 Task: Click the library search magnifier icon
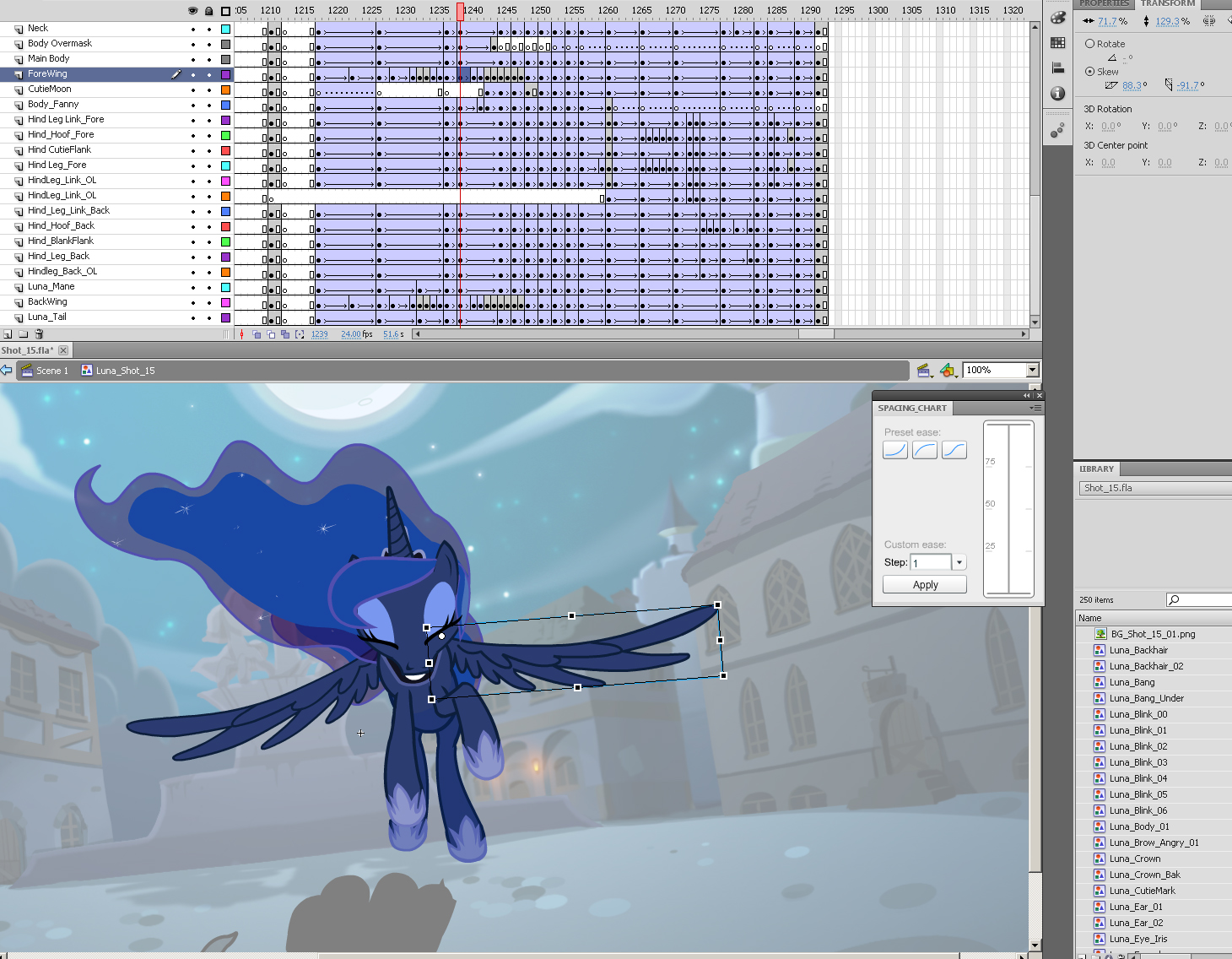1174,599
